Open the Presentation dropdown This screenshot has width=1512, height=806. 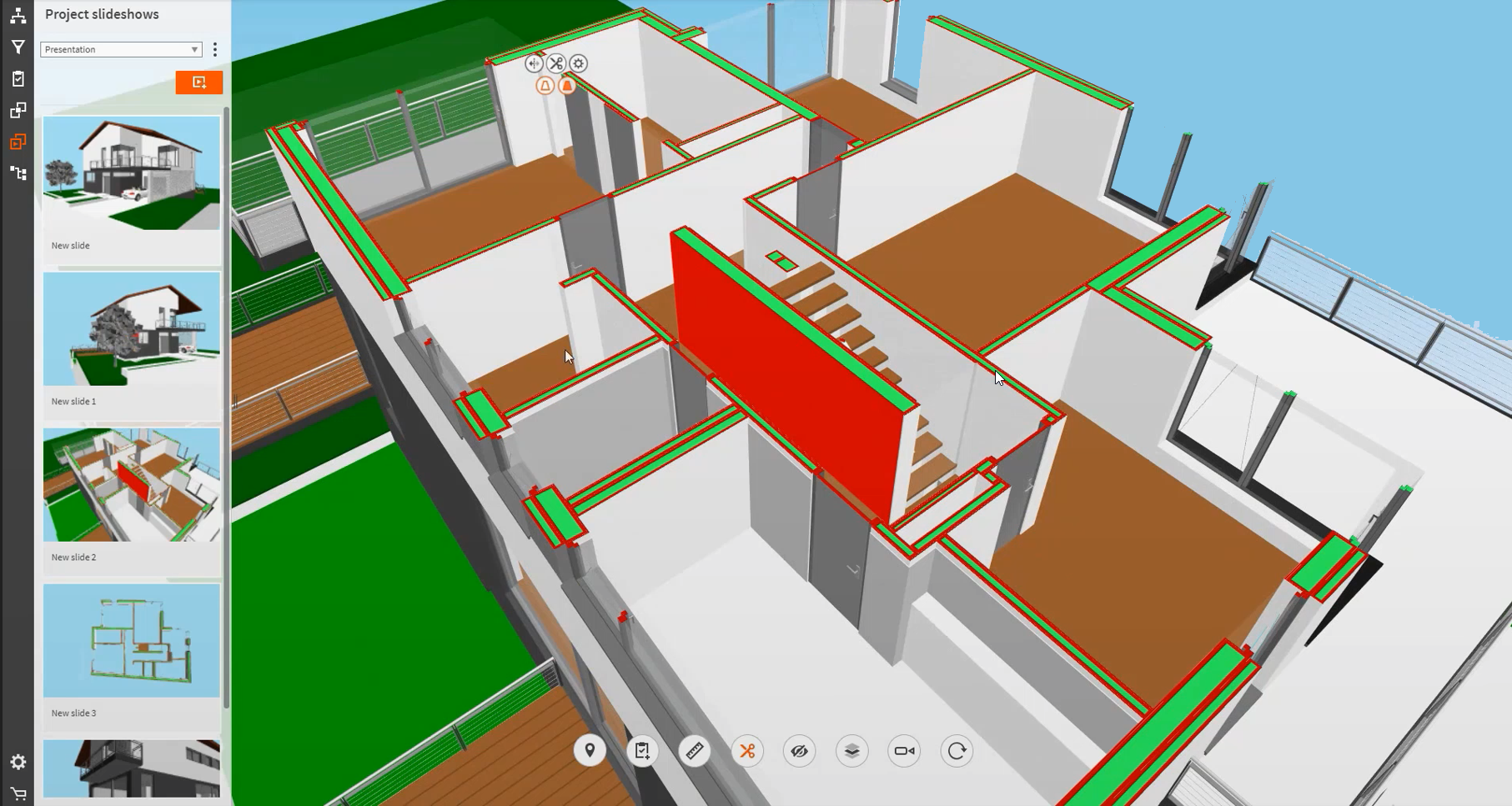(x=121, y=50)
